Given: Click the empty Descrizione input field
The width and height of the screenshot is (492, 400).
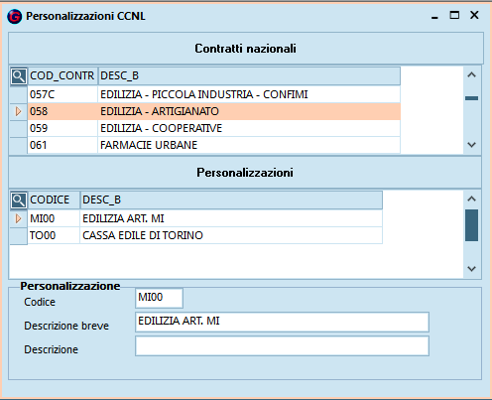Looking at the screenshot, I should (x=282, y=346).
